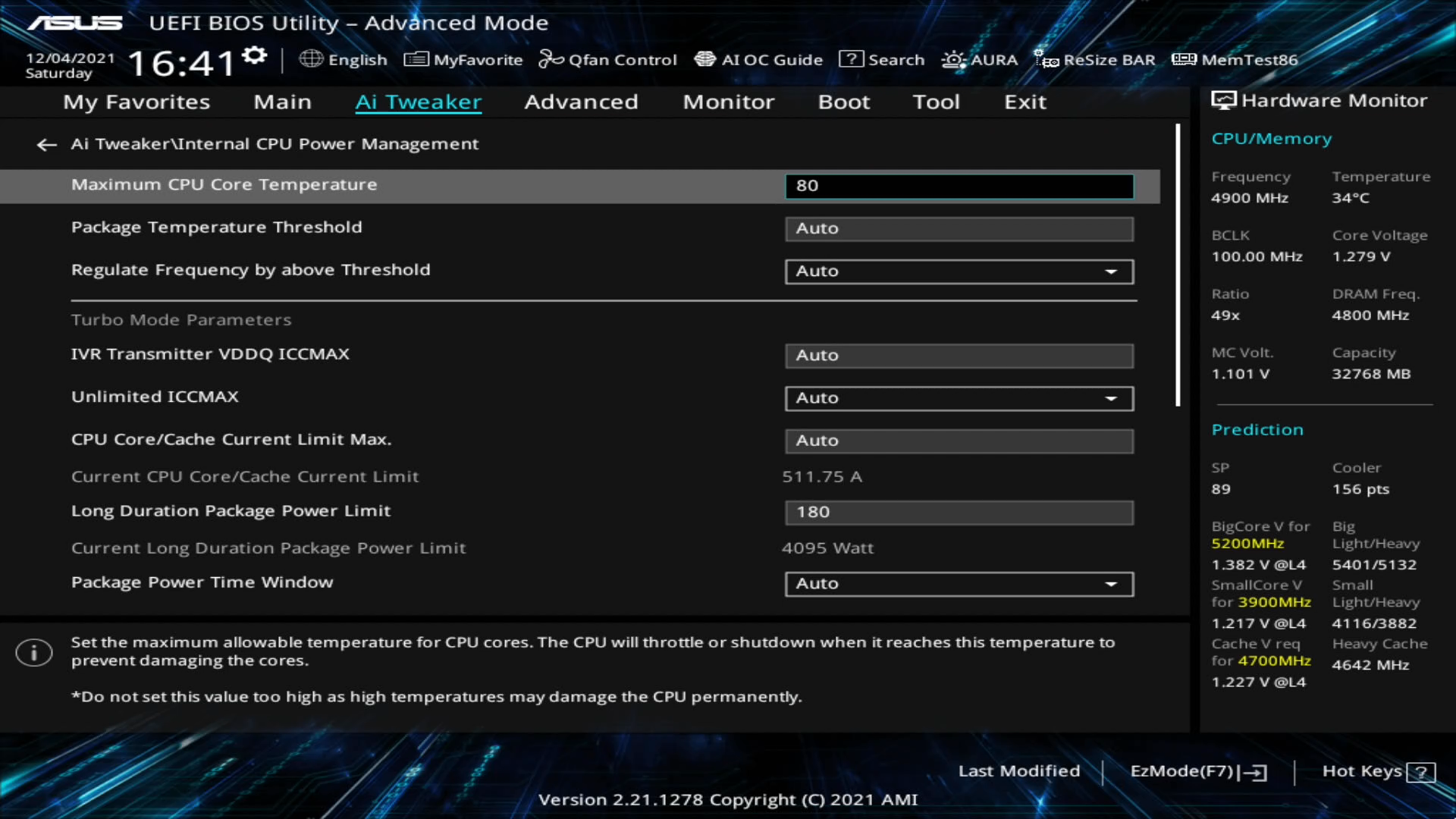
Task: Click CPU Core/Cache Current Limit Max. field
Action: (959, 441)
